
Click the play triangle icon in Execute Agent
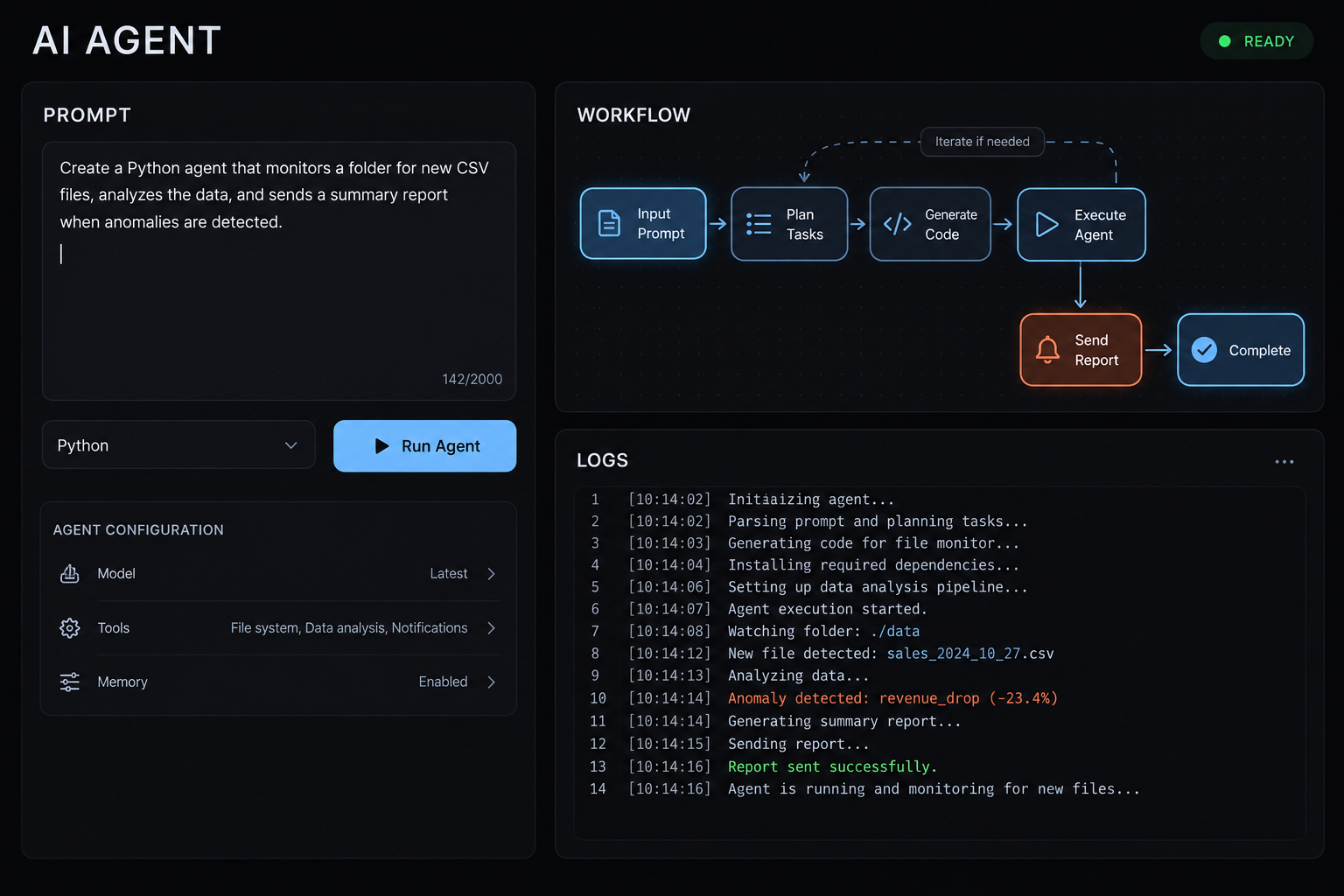[x=1046, y=224]
